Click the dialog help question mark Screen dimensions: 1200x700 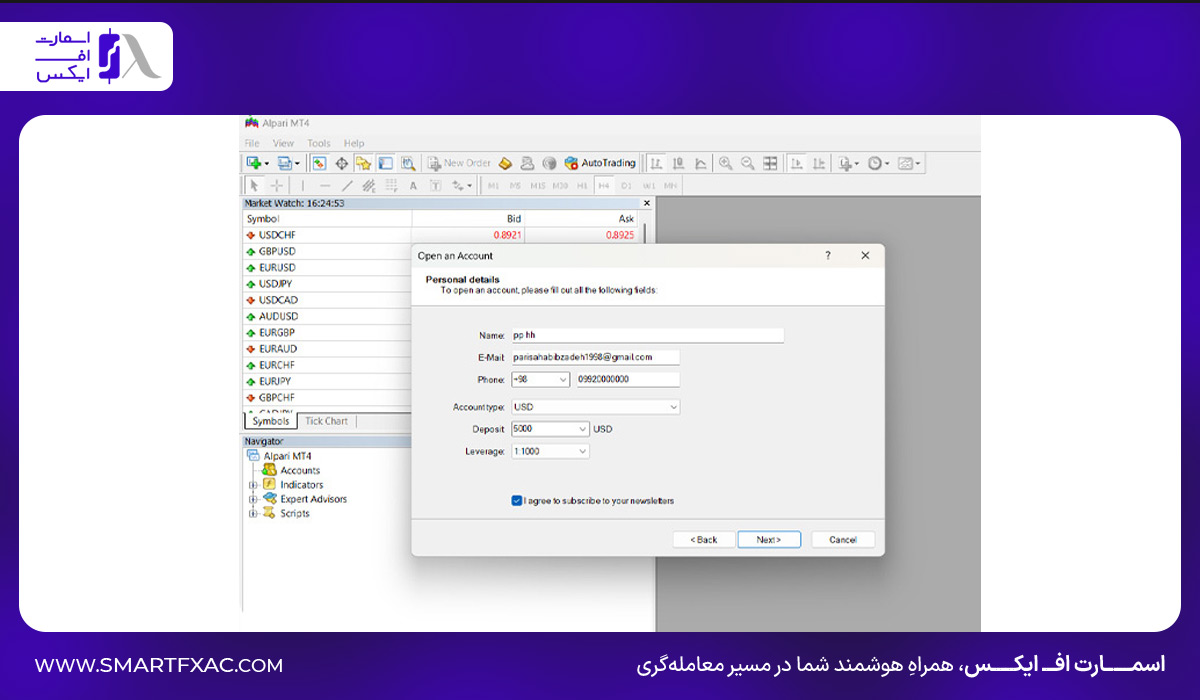pyautogui.click(x=827, y=255)
